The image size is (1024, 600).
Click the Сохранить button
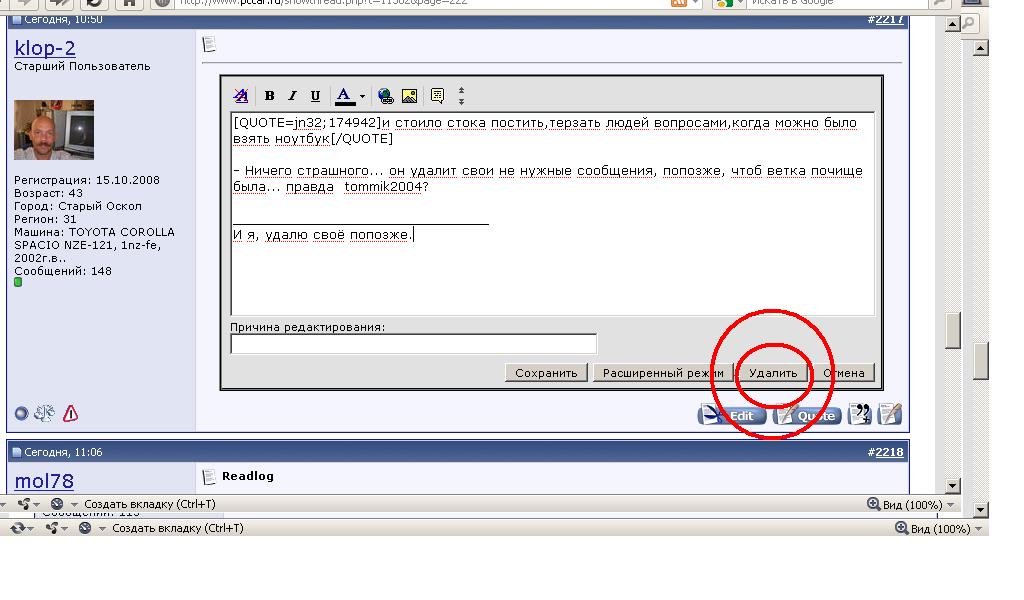(546, 373)
